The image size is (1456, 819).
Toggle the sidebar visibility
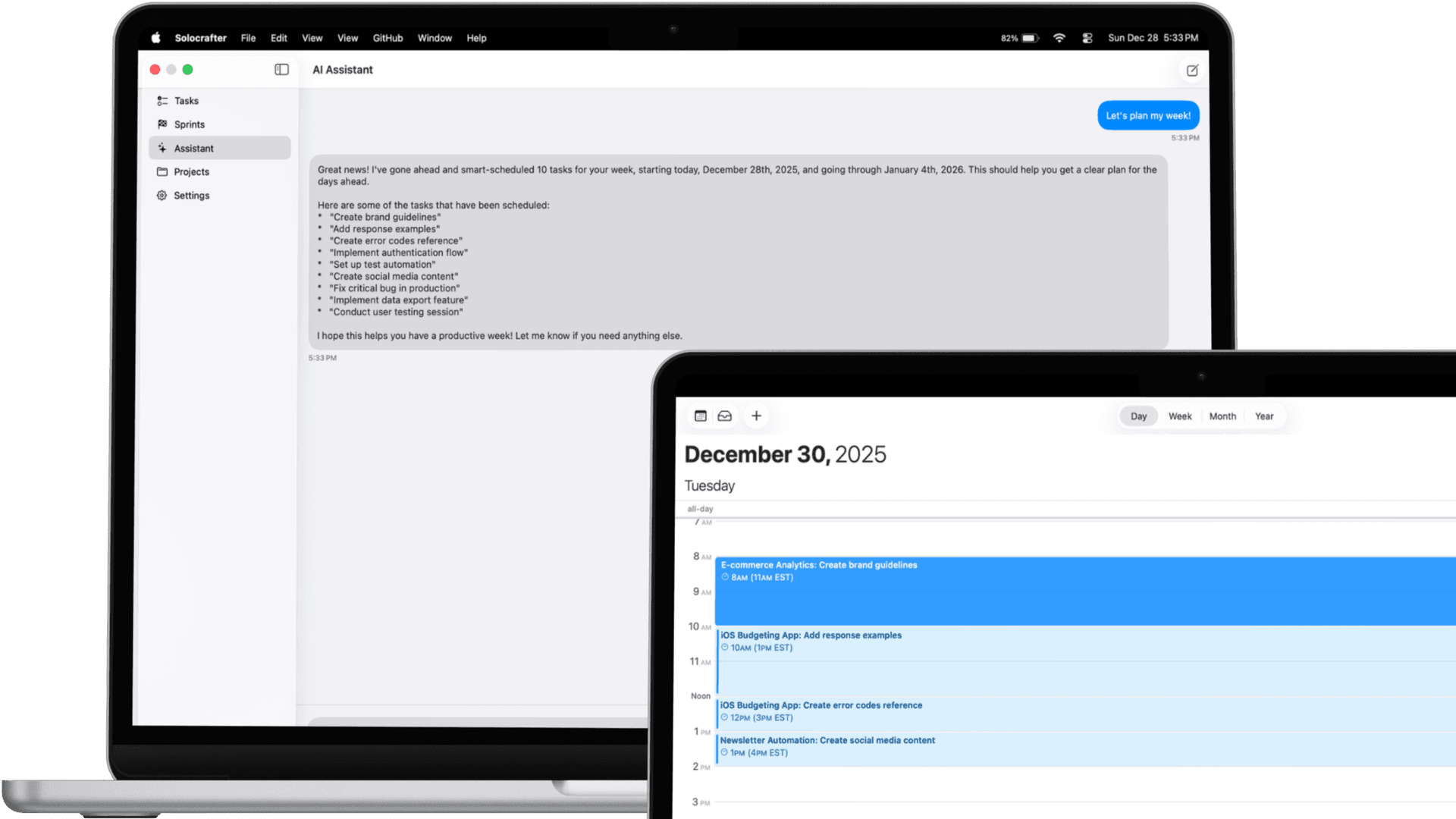281,69
